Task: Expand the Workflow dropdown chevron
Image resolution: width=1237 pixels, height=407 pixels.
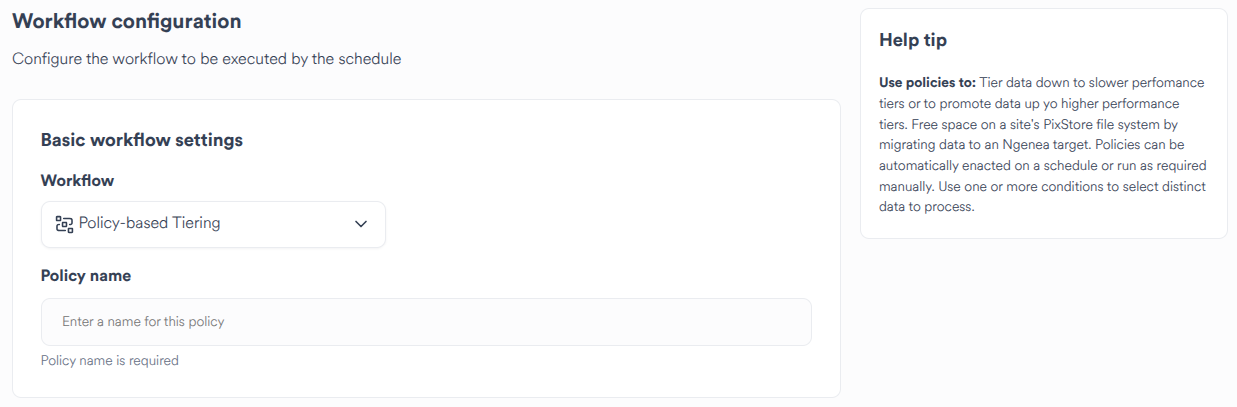Action: coord(361,224)
